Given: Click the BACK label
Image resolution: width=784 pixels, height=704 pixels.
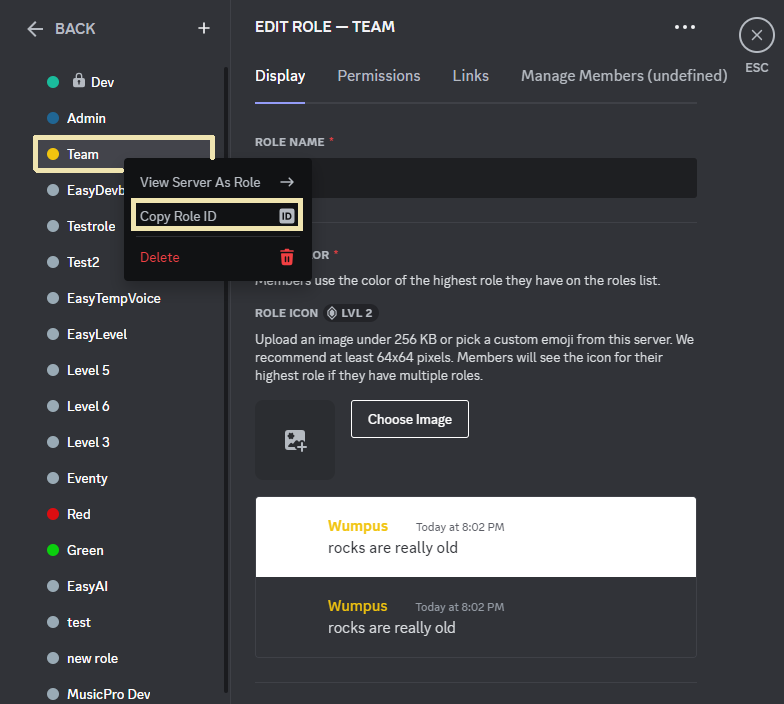Looking at the screenshot, I should click(75, 29).
